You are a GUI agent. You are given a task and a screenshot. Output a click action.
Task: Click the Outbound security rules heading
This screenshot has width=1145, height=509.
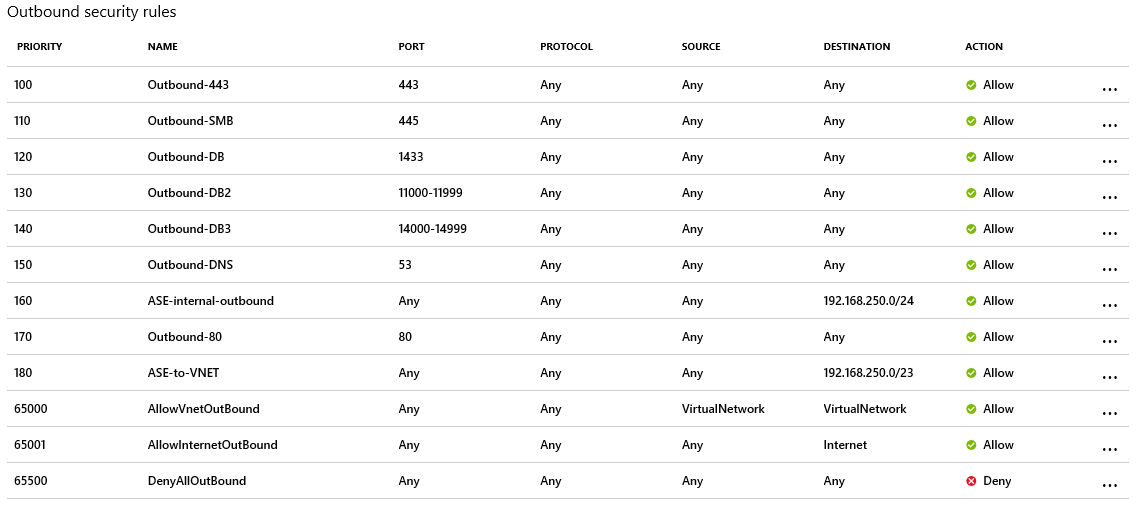(x=91, y=12)
